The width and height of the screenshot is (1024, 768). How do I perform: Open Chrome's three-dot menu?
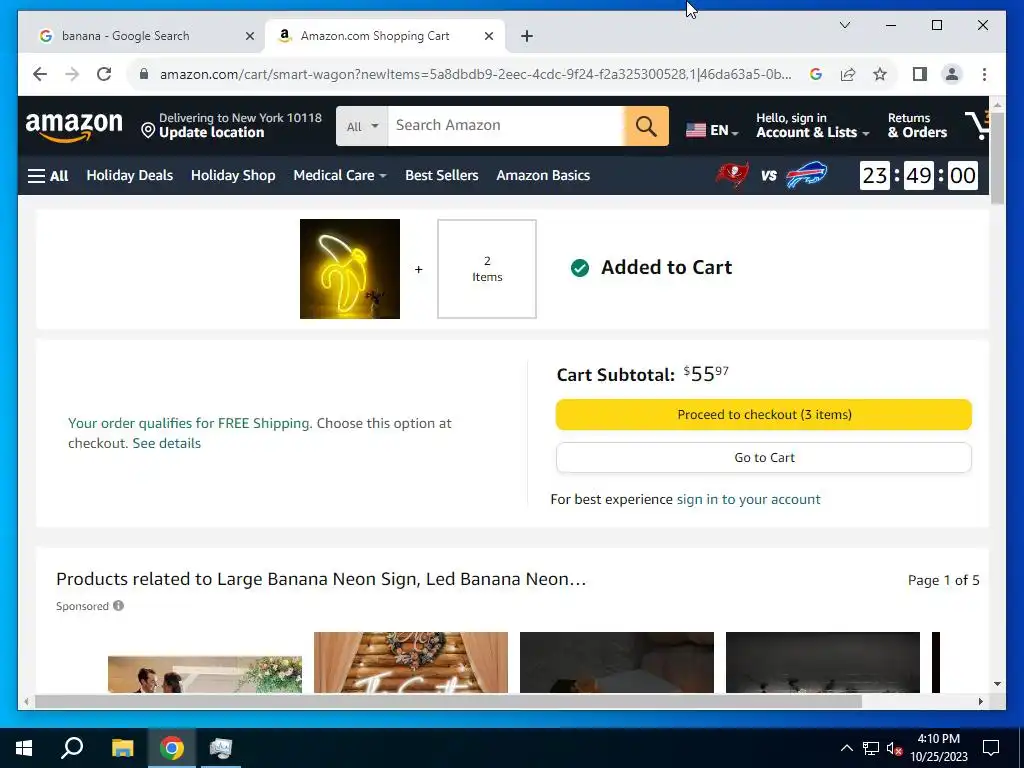(984, 74)
